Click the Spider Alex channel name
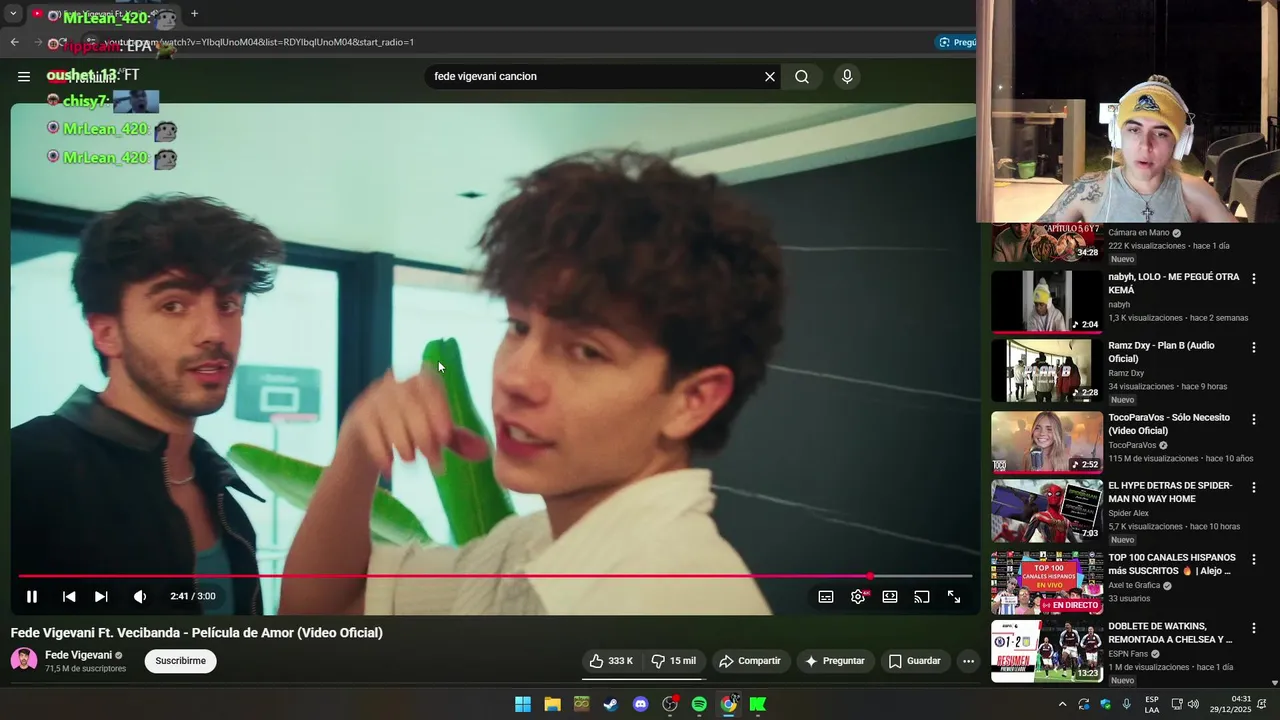1280x720 pixels. coord(1128,513)
